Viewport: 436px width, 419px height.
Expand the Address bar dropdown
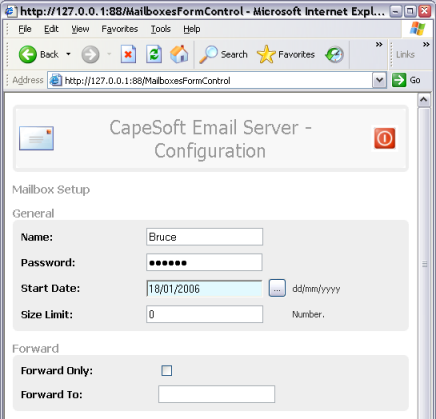(379, 80)
